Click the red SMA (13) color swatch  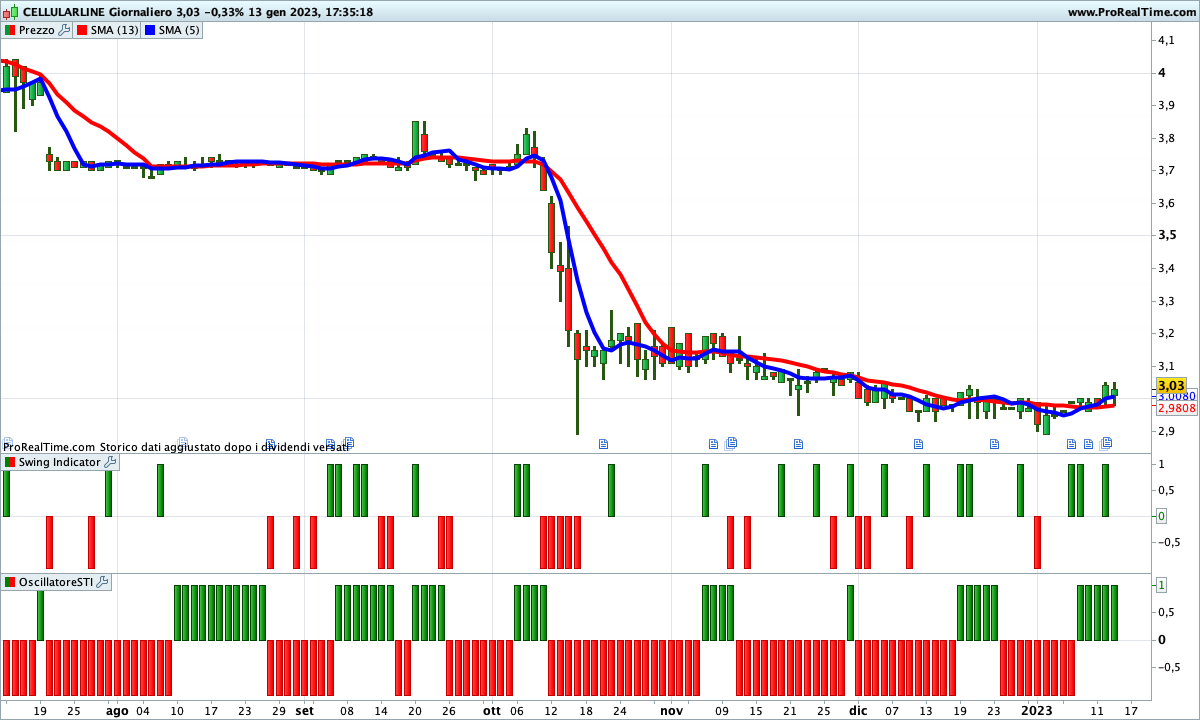[82, 30]
